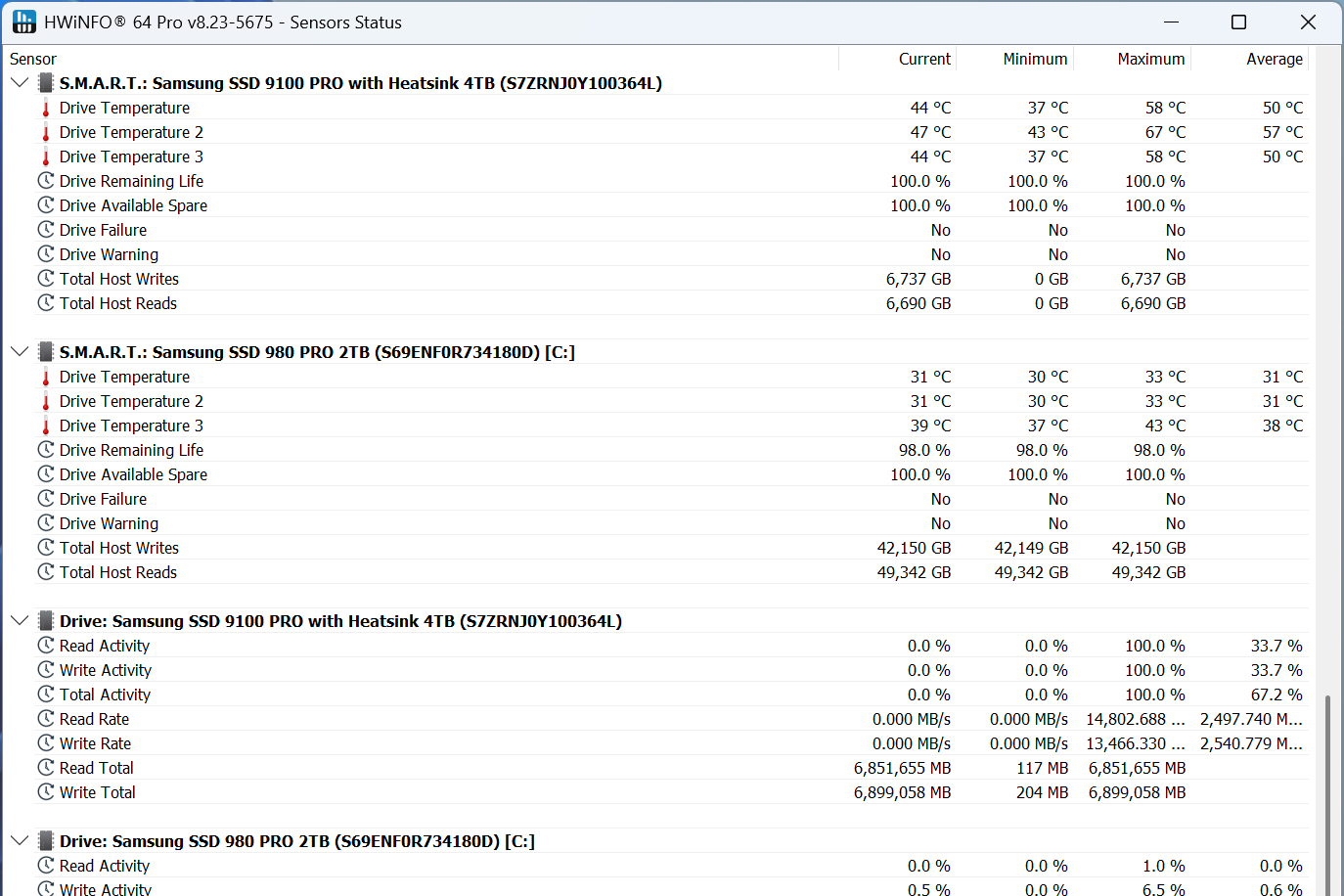Click clock icon of 980 PRO Total Host Reads
The image size is (1344, 896).
[45, 572]
